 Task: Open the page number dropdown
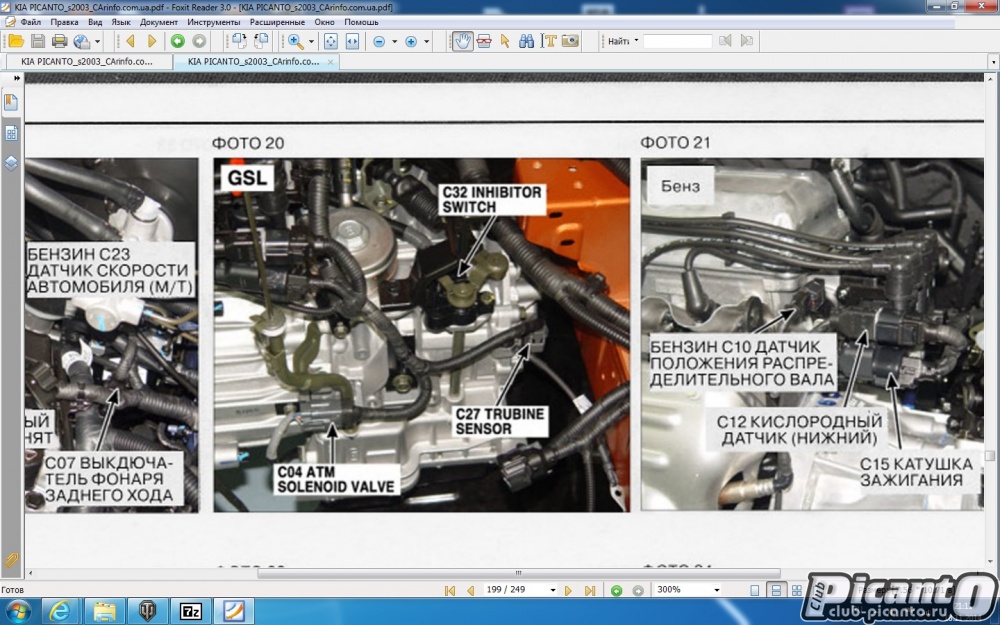[x=552, y=590]
